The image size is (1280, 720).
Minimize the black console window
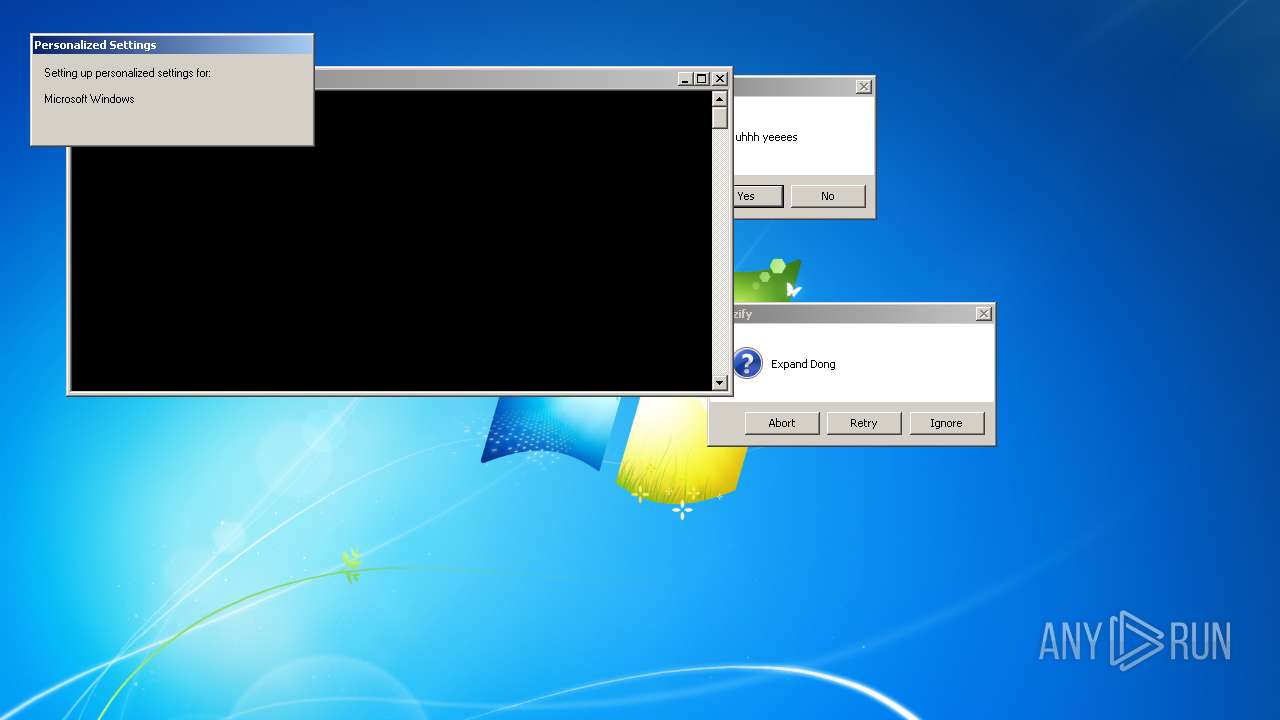(685, 79)
